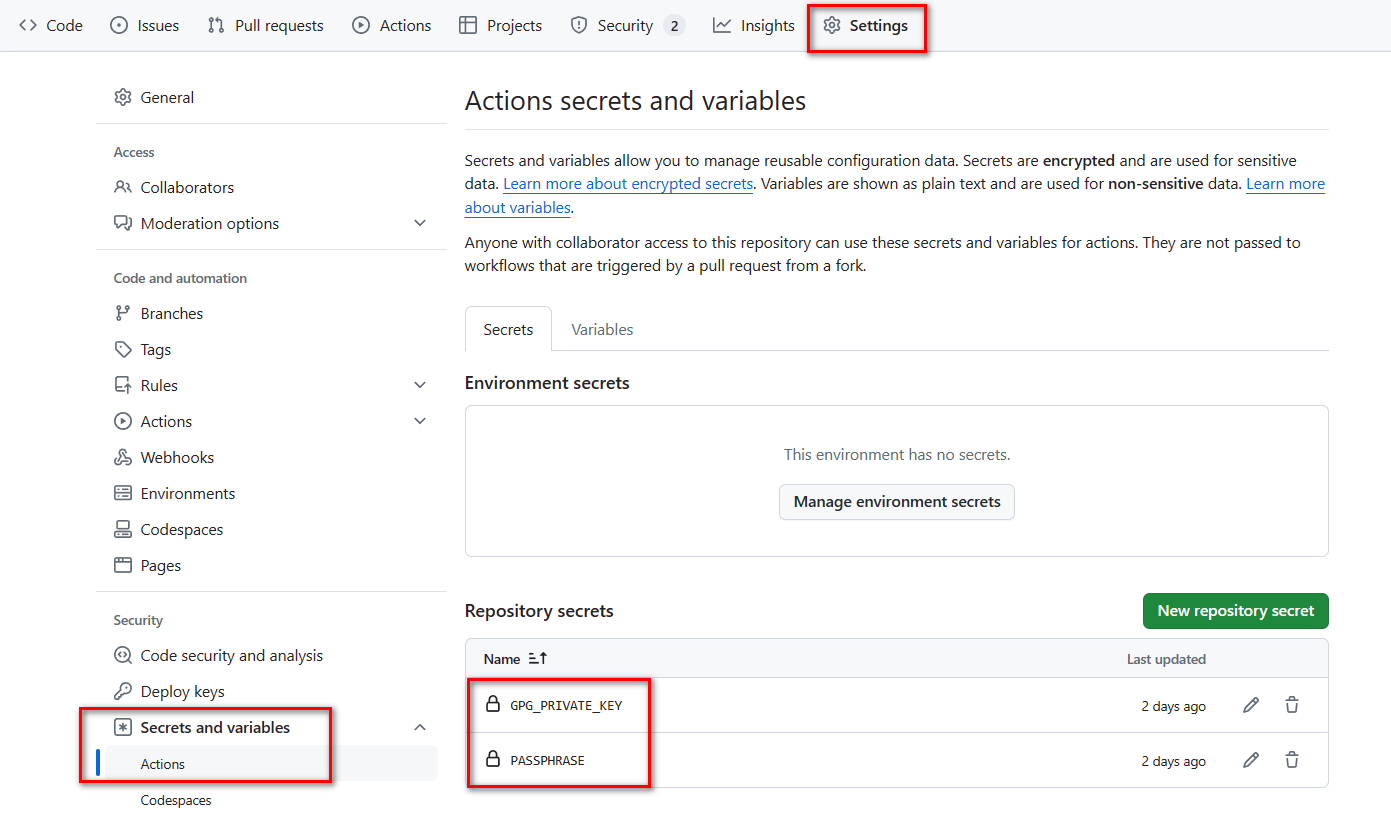Image resolution: width=1391 pixels, height=820 pixels.
Task: Click the Codespaces icon beside Codespaces label
Action: 123,529
